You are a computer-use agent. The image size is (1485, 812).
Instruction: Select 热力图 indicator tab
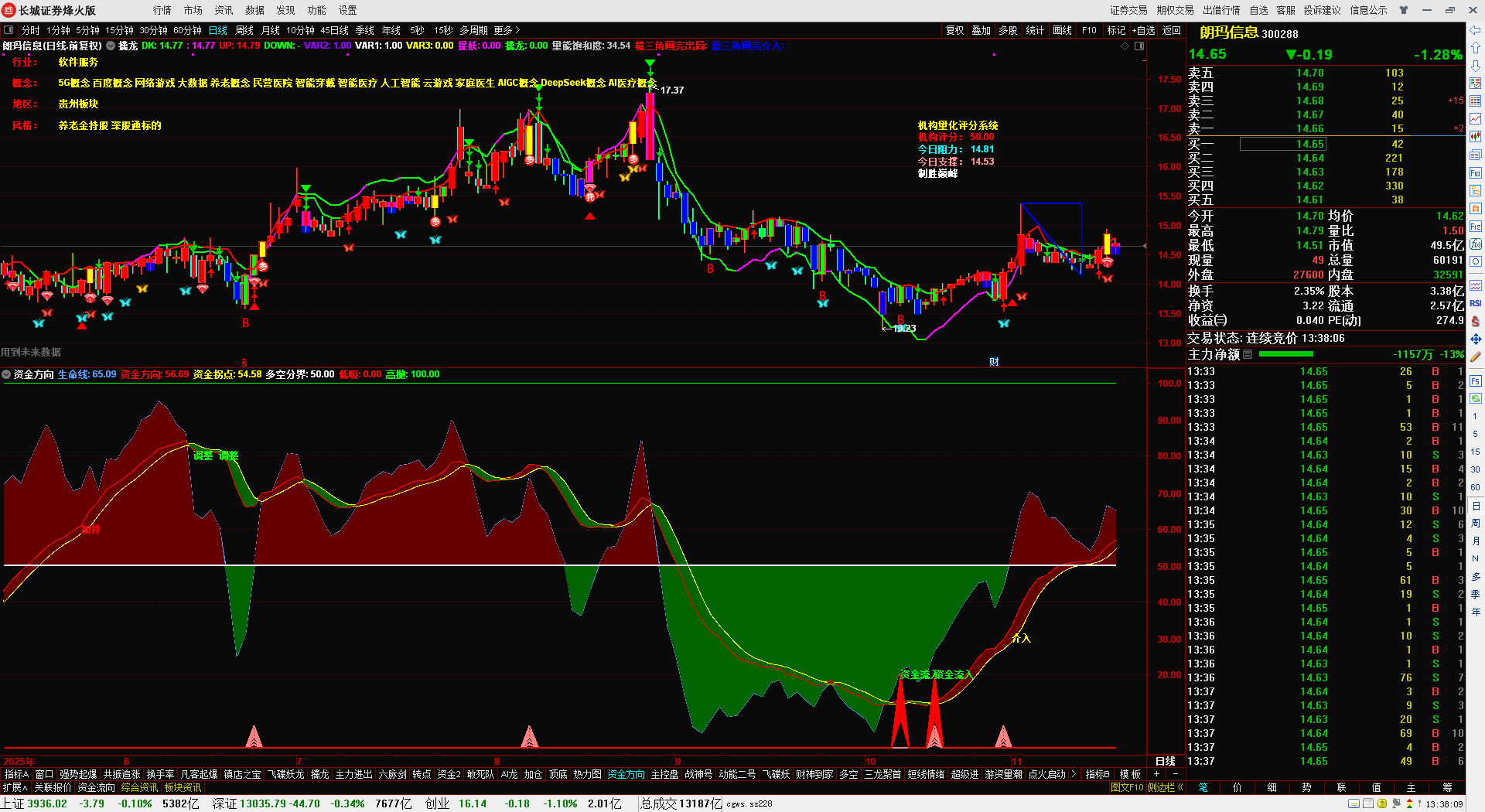tap(587, 774)
